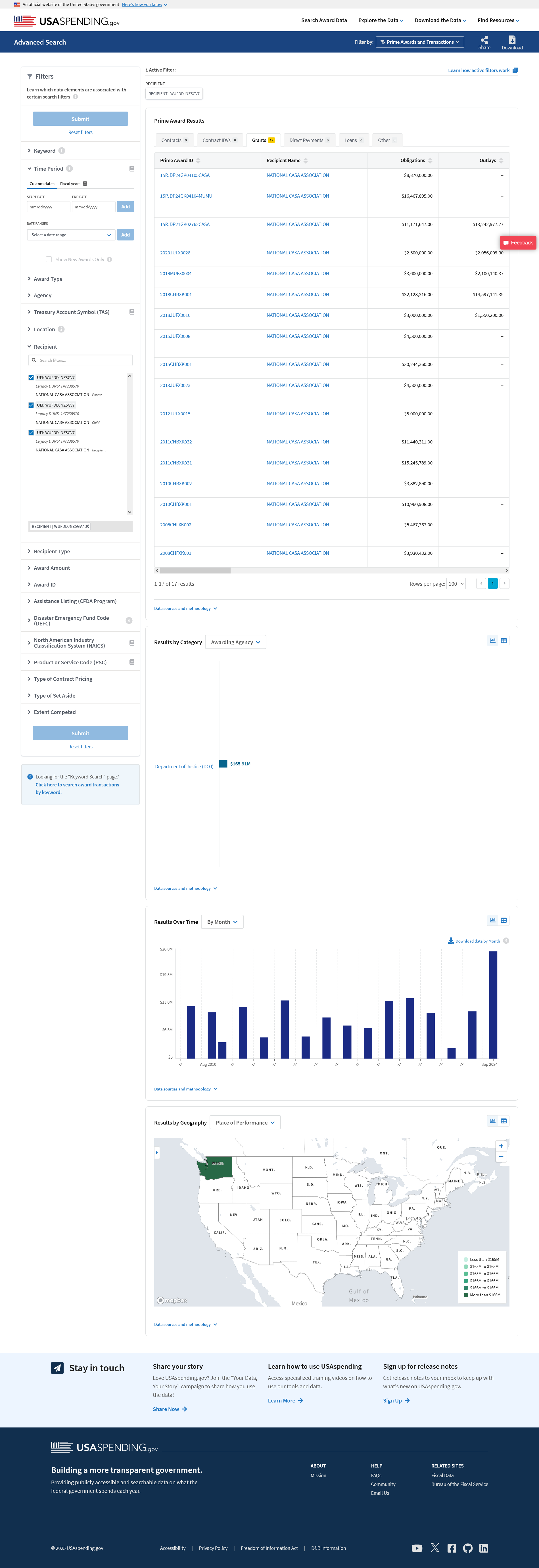The width and height of the screenshot is (539, 1568).
Task: Click glossary icon beside Product or Service Code
Action: pos(131,662)
